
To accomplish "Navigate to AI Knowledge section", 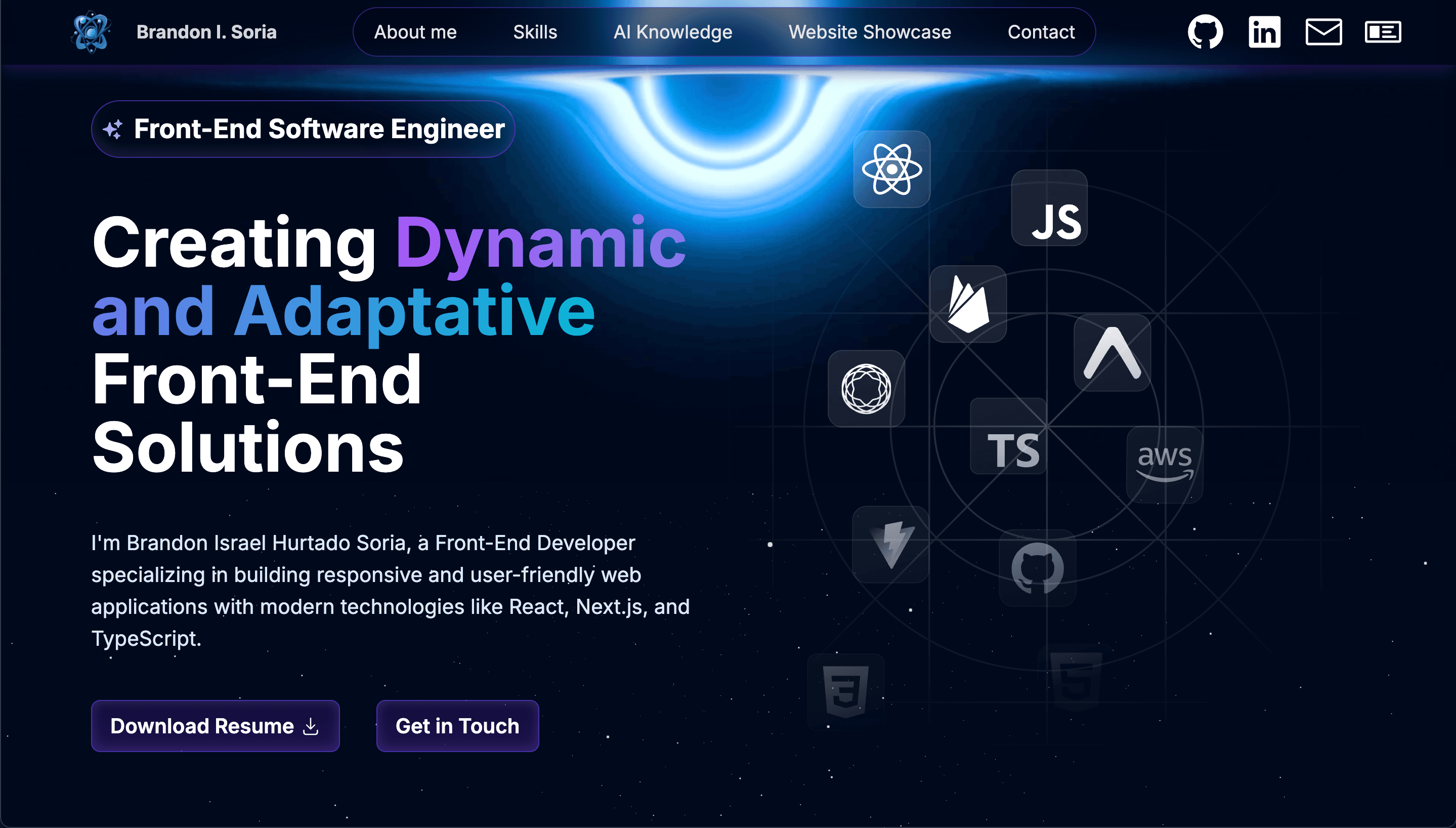I will (672, 32).
